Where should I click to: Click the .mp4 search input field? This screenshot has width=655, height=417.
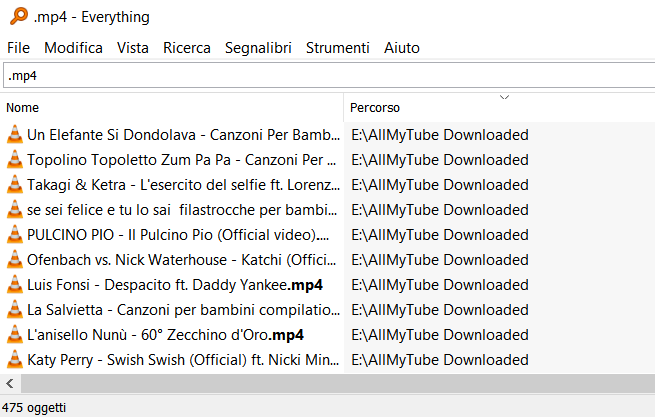point(329,76)
